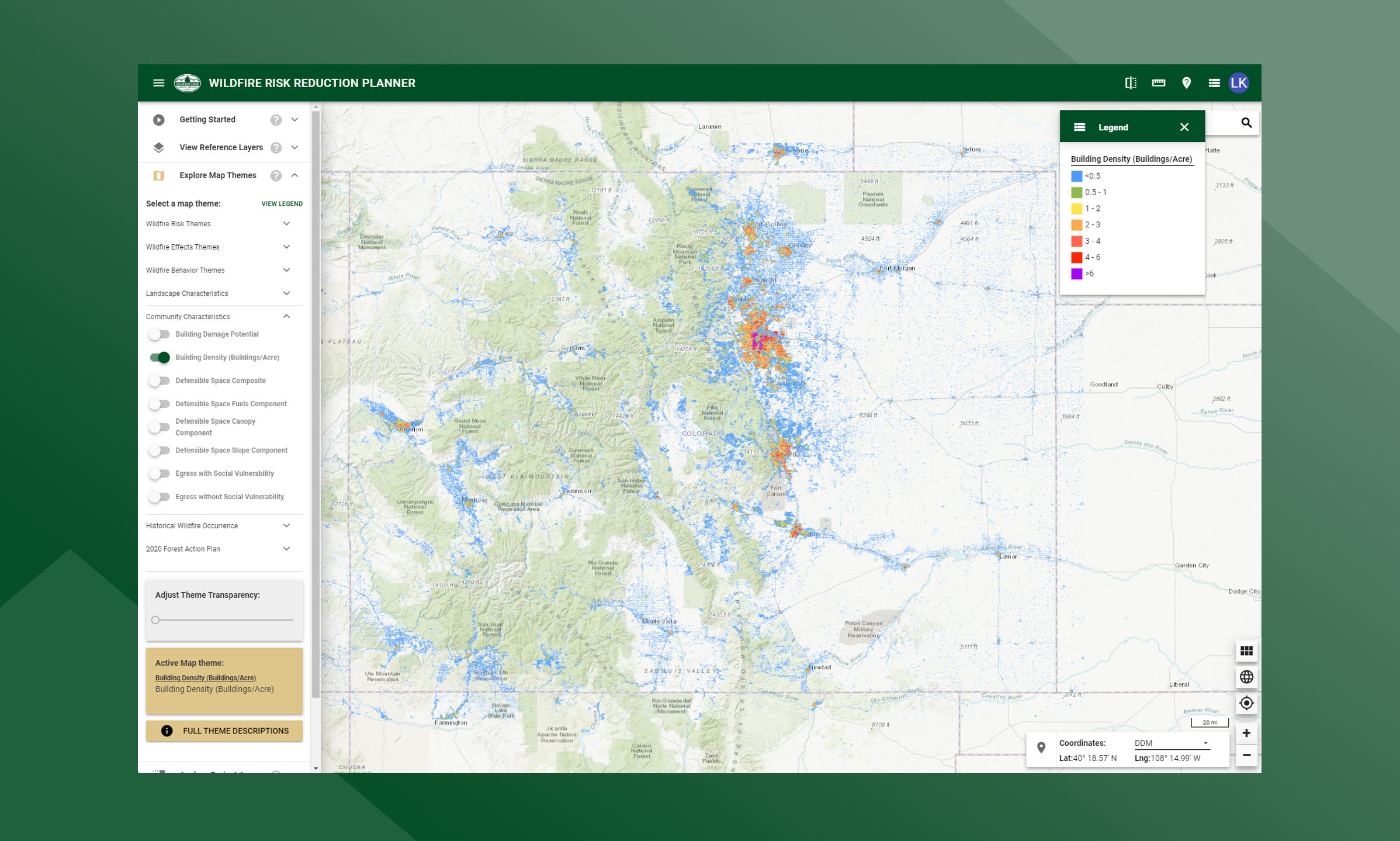Screen dimensions: 1400x841
Task: Click the View Reference Layers stack icon
Action: pyautogui.click(x=158, y=147)
